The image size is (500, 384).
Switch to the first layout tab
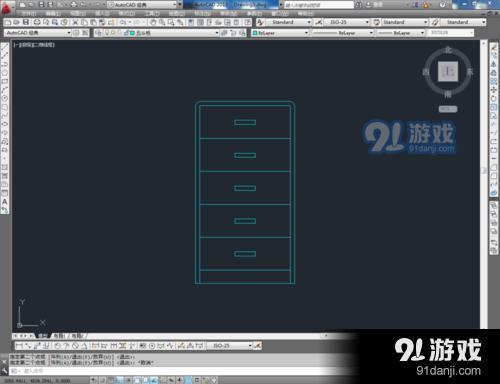59,336
